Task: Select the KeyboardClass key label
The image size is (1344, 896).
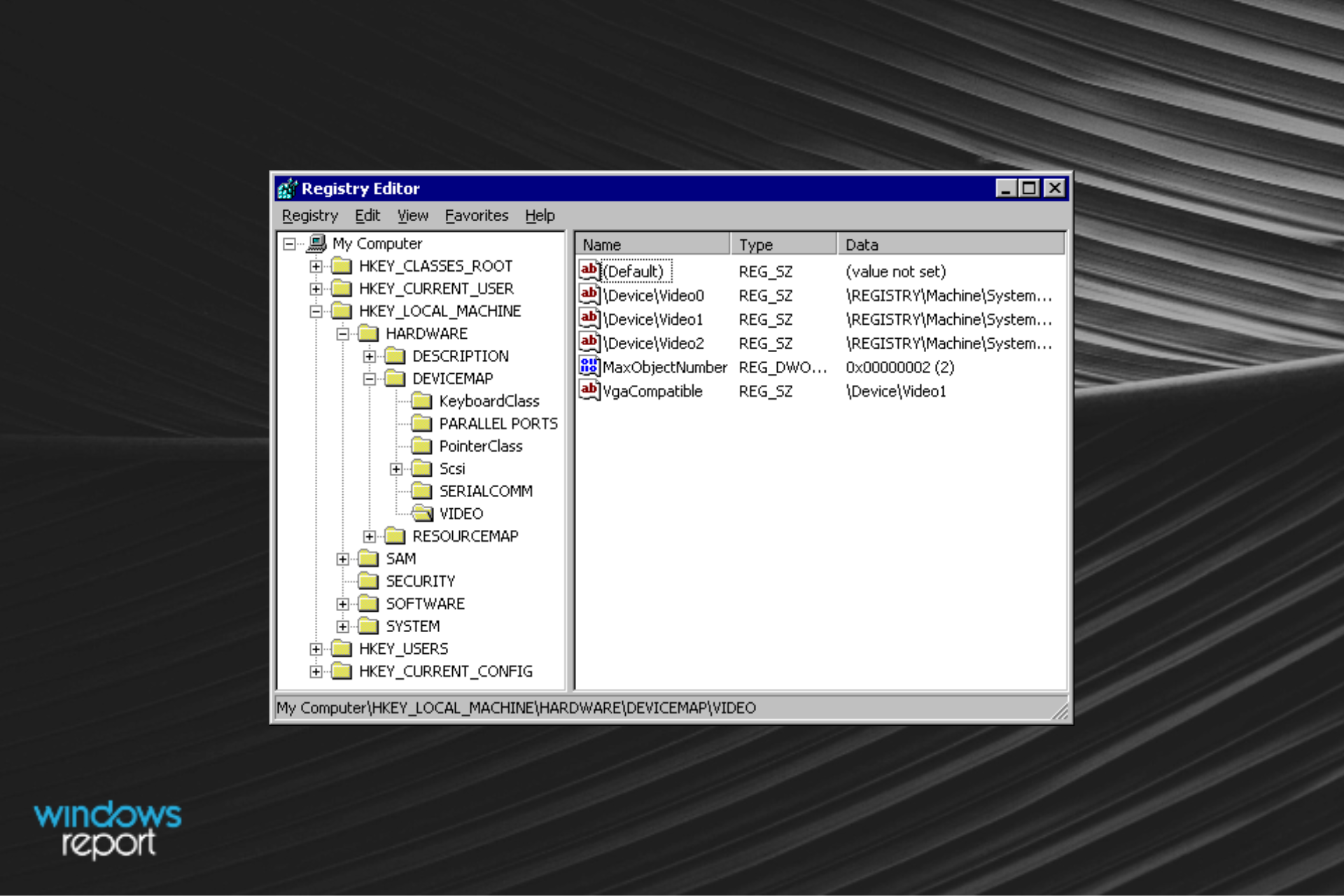Action: pyautogui.click(x=489, y=401)
